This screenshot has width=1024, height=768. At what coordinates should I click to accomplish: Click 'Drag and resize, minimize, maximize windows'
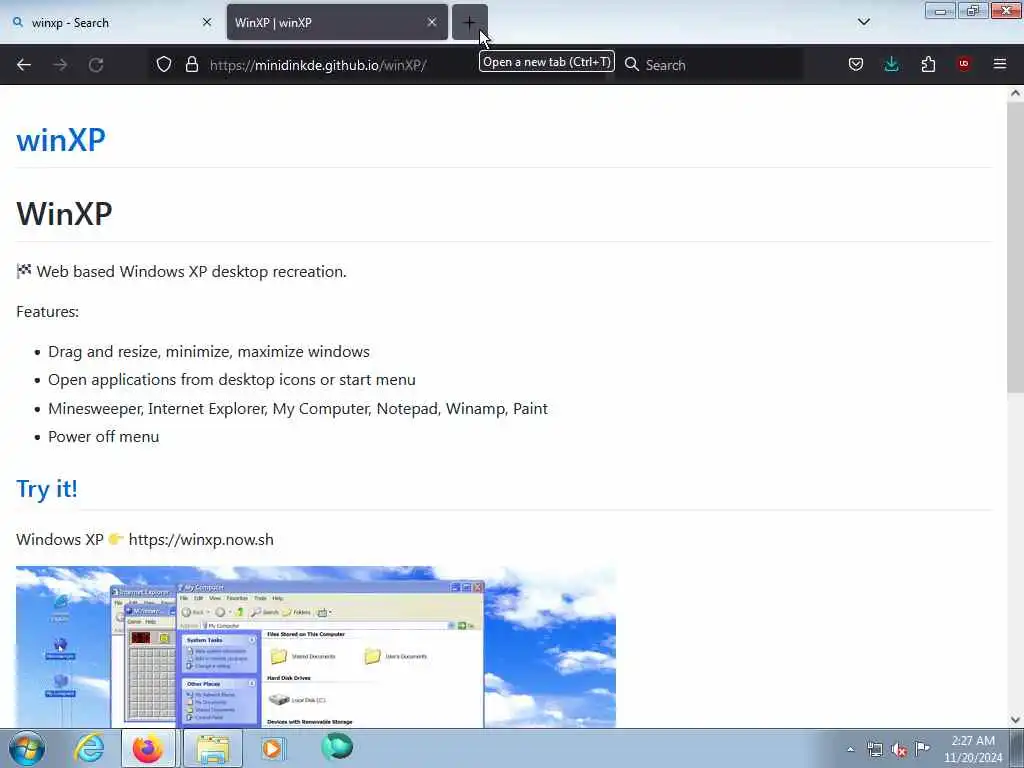coord(209,351)
